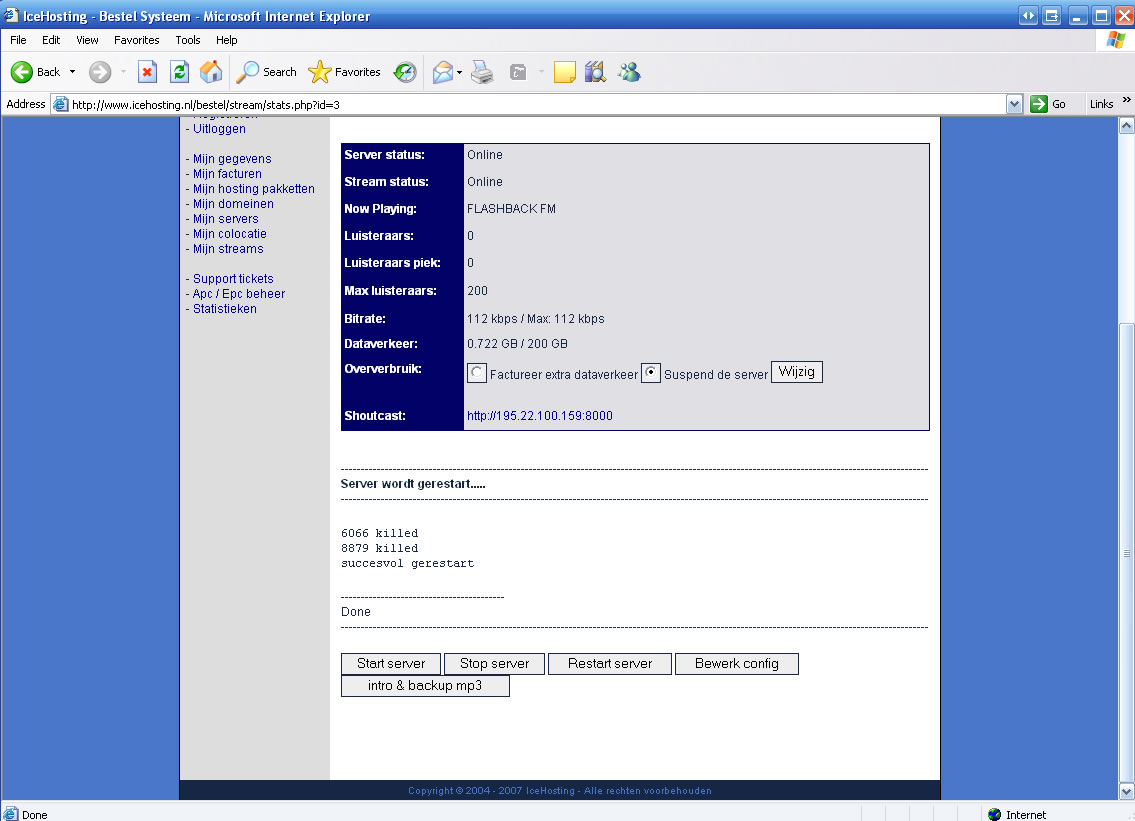Expand the Links toolbar chevron

tap(1127, 101)
